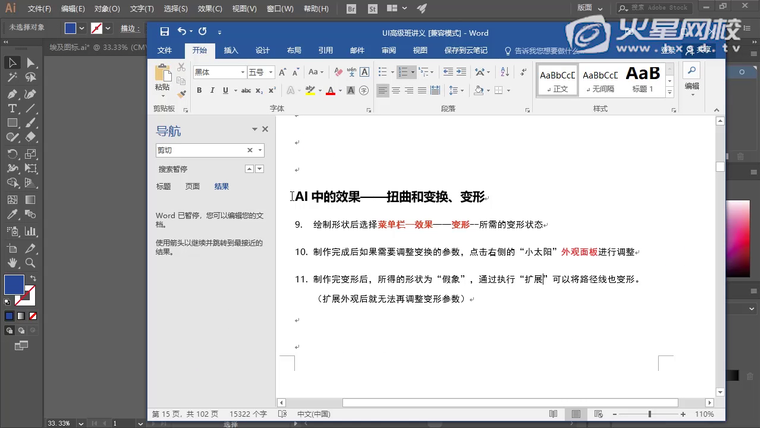Choose the Selection arrow tool in Illustrator
Image resolution: width=760 pixels, height=428 pixels.
(x=12, y=62)
